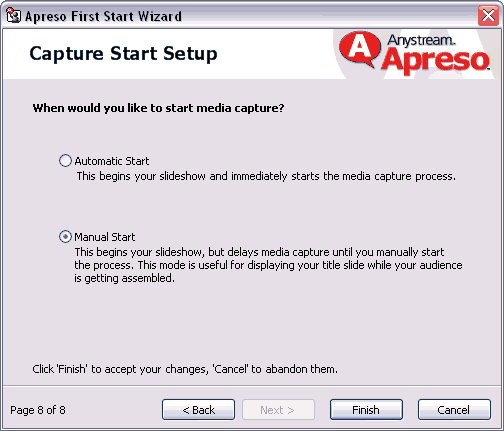Cancel the First Start Wizard

pos(454,410)
